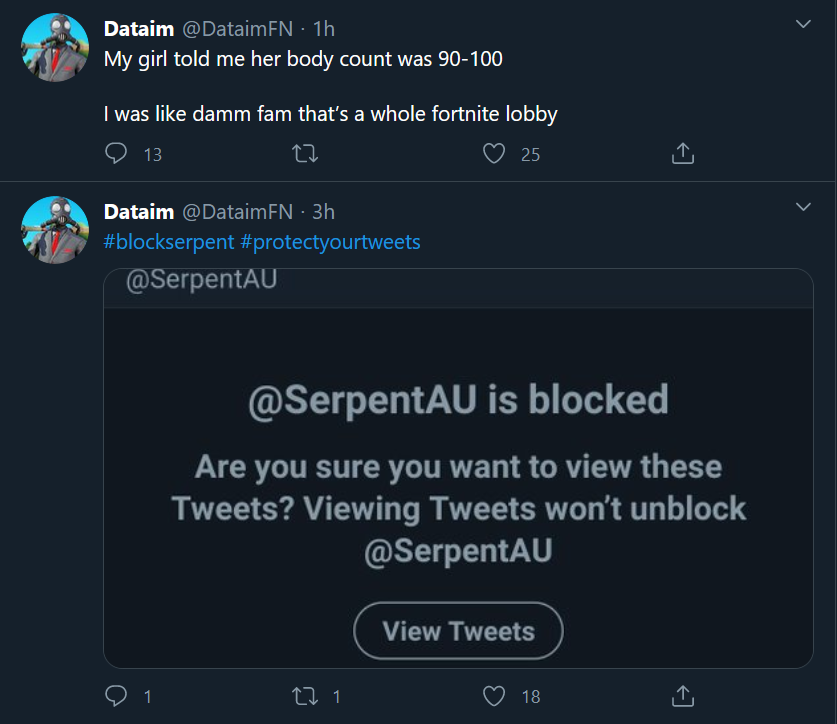
Task: Click the View Tweets button
Action: tap(458, 631)
